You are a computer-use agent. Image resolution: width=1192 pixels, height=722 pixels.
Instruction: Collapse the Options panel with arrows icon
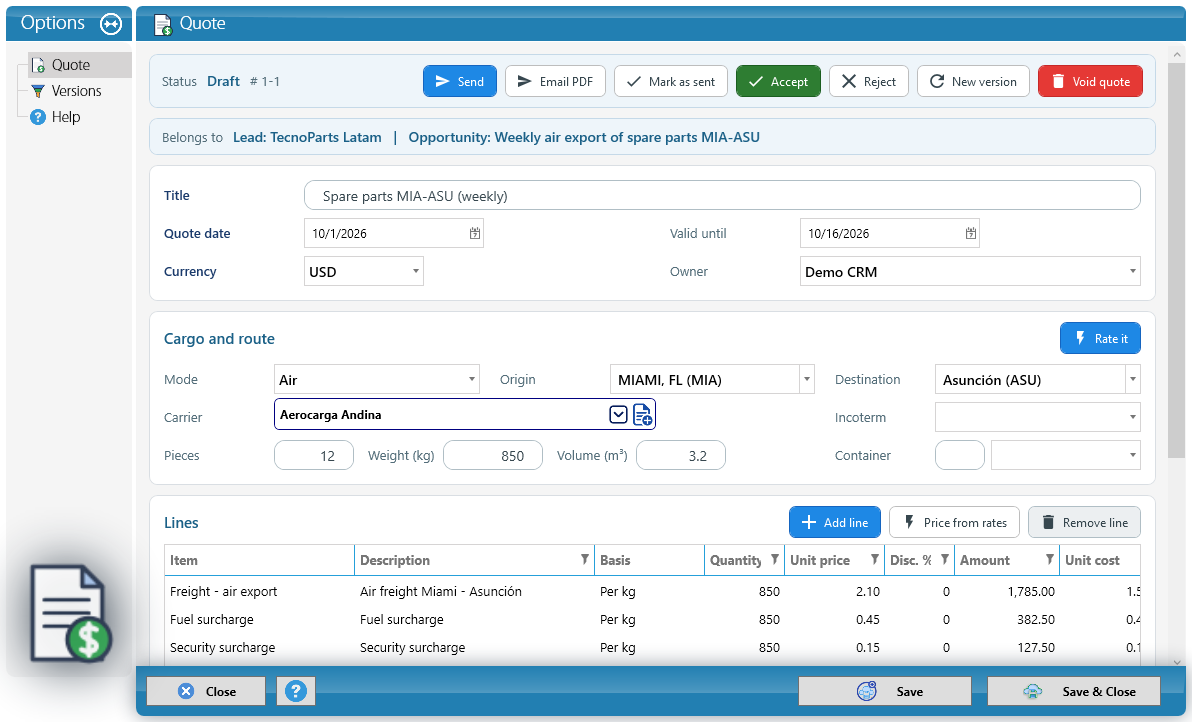tap(111, 24)
